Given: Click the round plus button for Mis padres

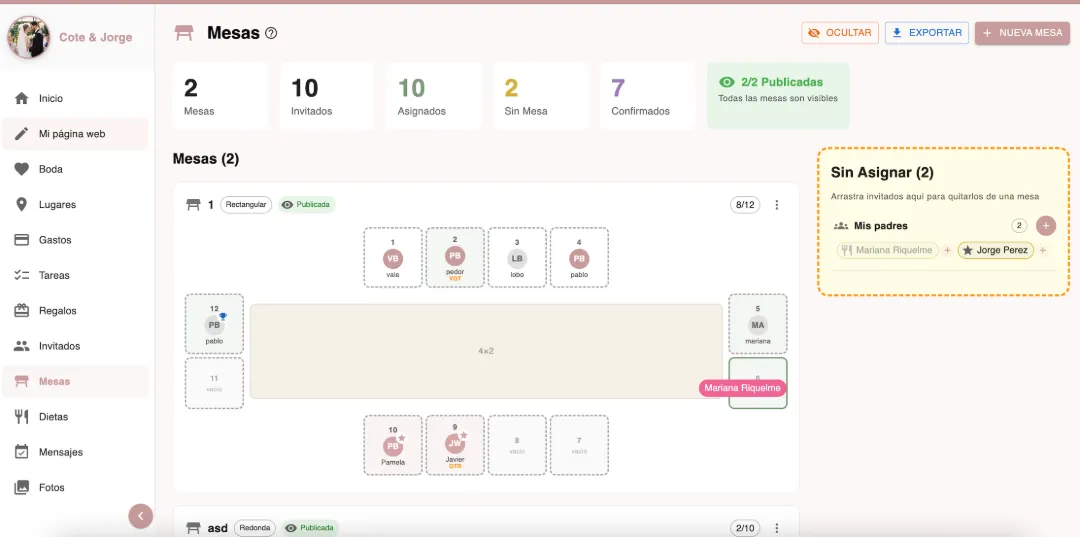Looking at the screenshot, I should pyautogui.click(x=1046, y=226).
